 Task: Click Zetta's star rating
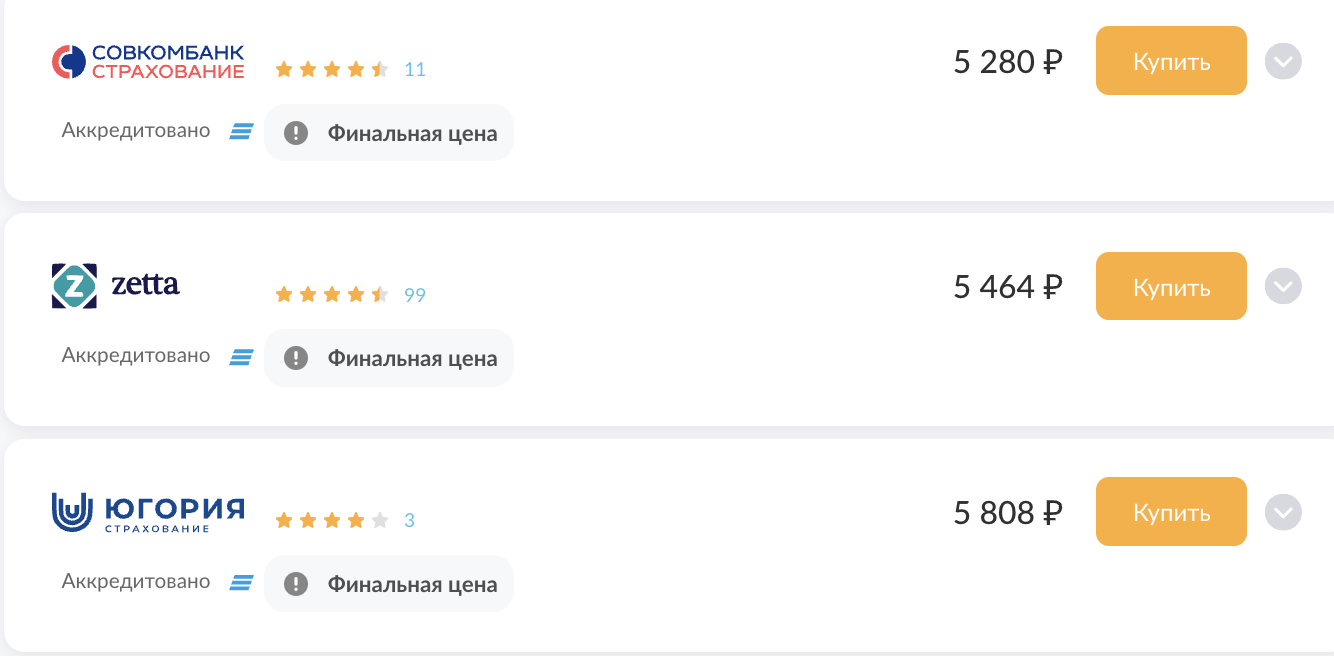tap(332, 295)
